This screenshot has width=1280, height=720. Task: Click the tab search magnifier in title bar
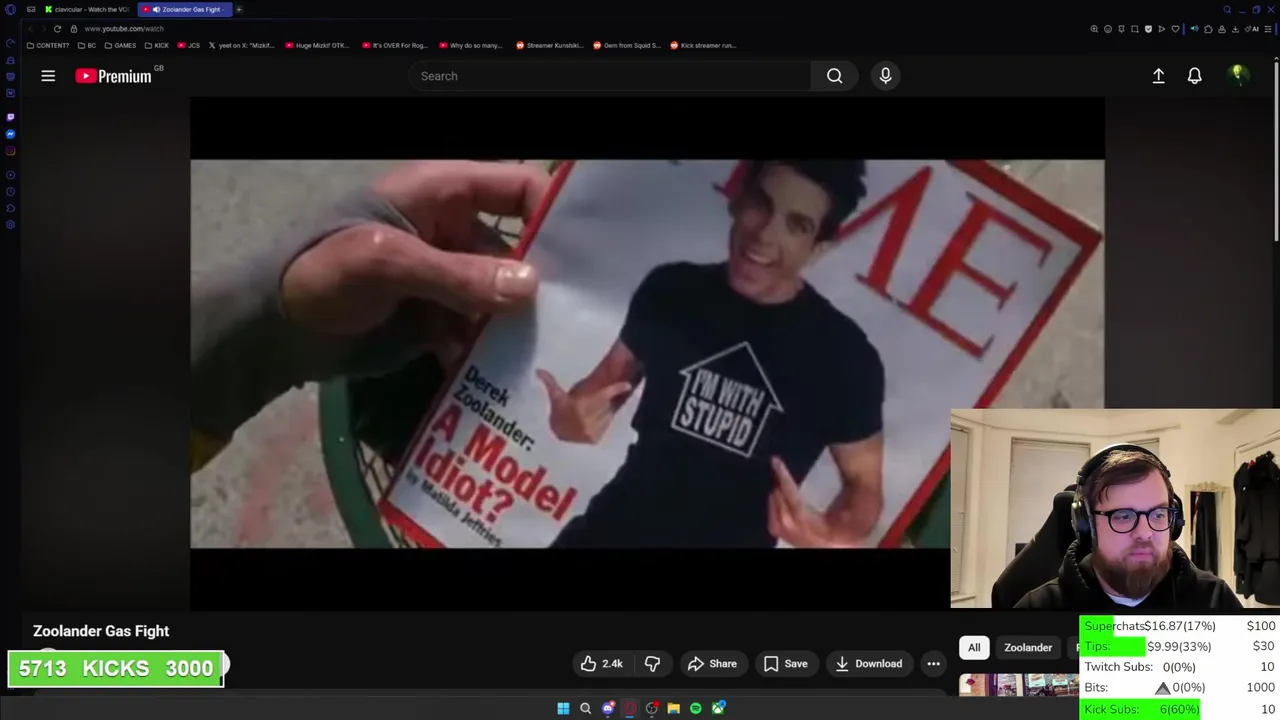[1227, 9]
